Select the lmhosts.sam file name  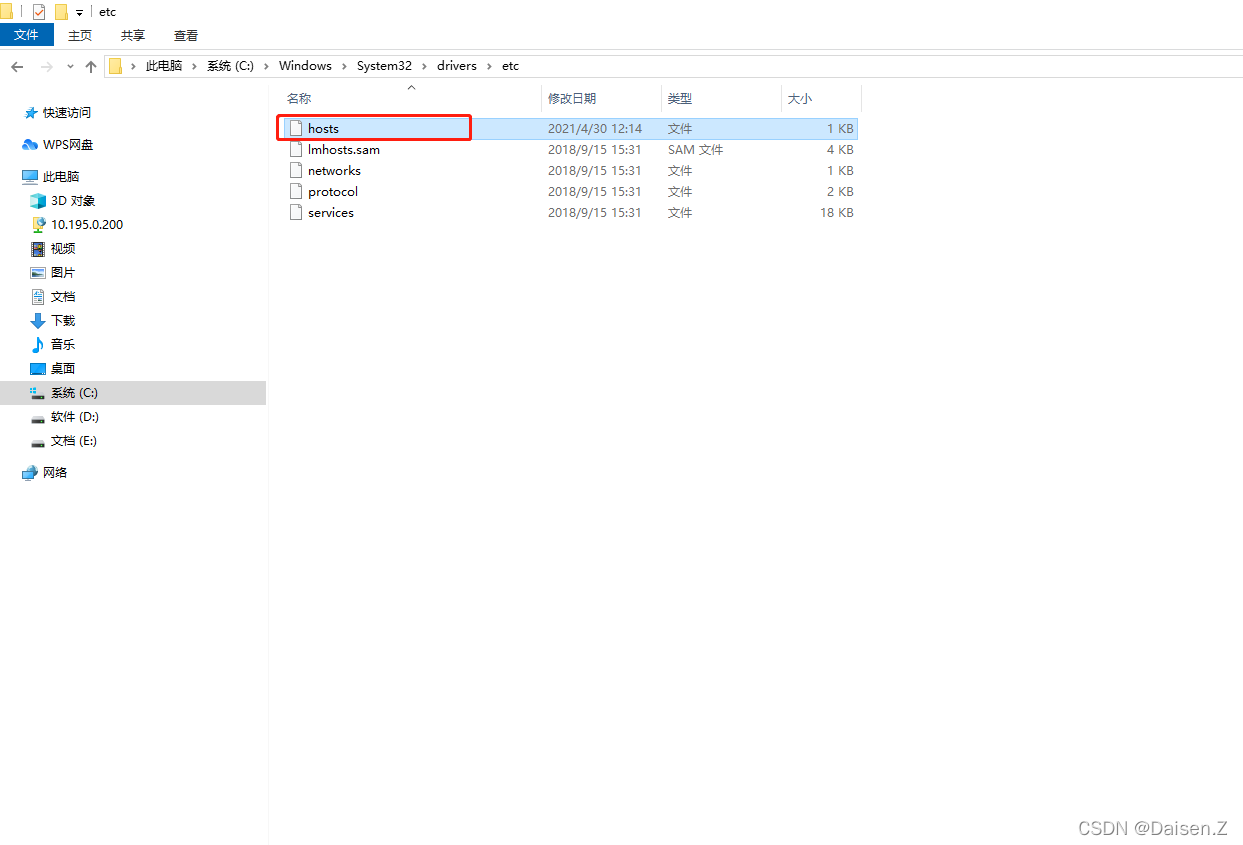click(344, 149)
